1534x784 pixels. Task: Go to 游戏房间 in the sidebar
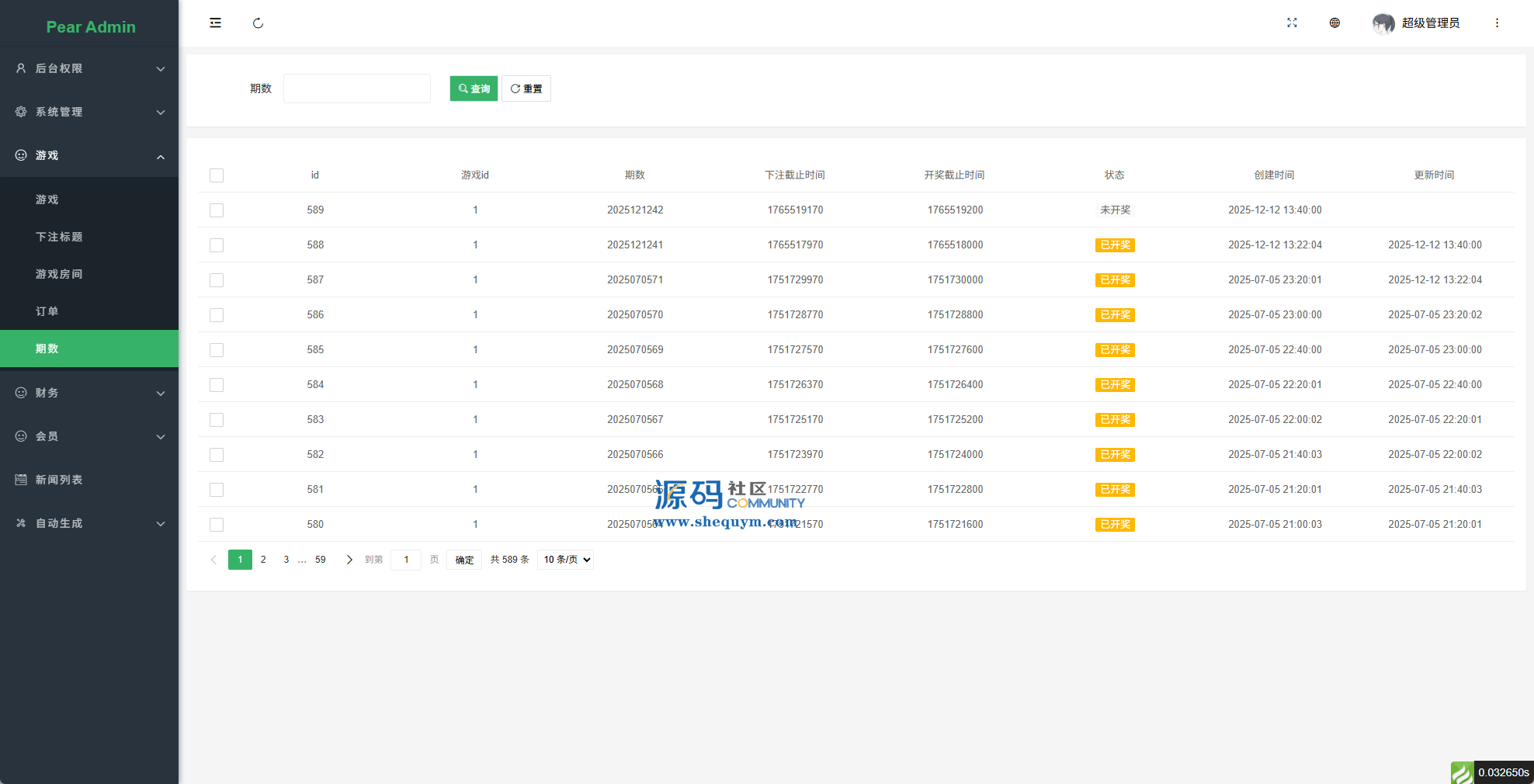tap(59, 274)
